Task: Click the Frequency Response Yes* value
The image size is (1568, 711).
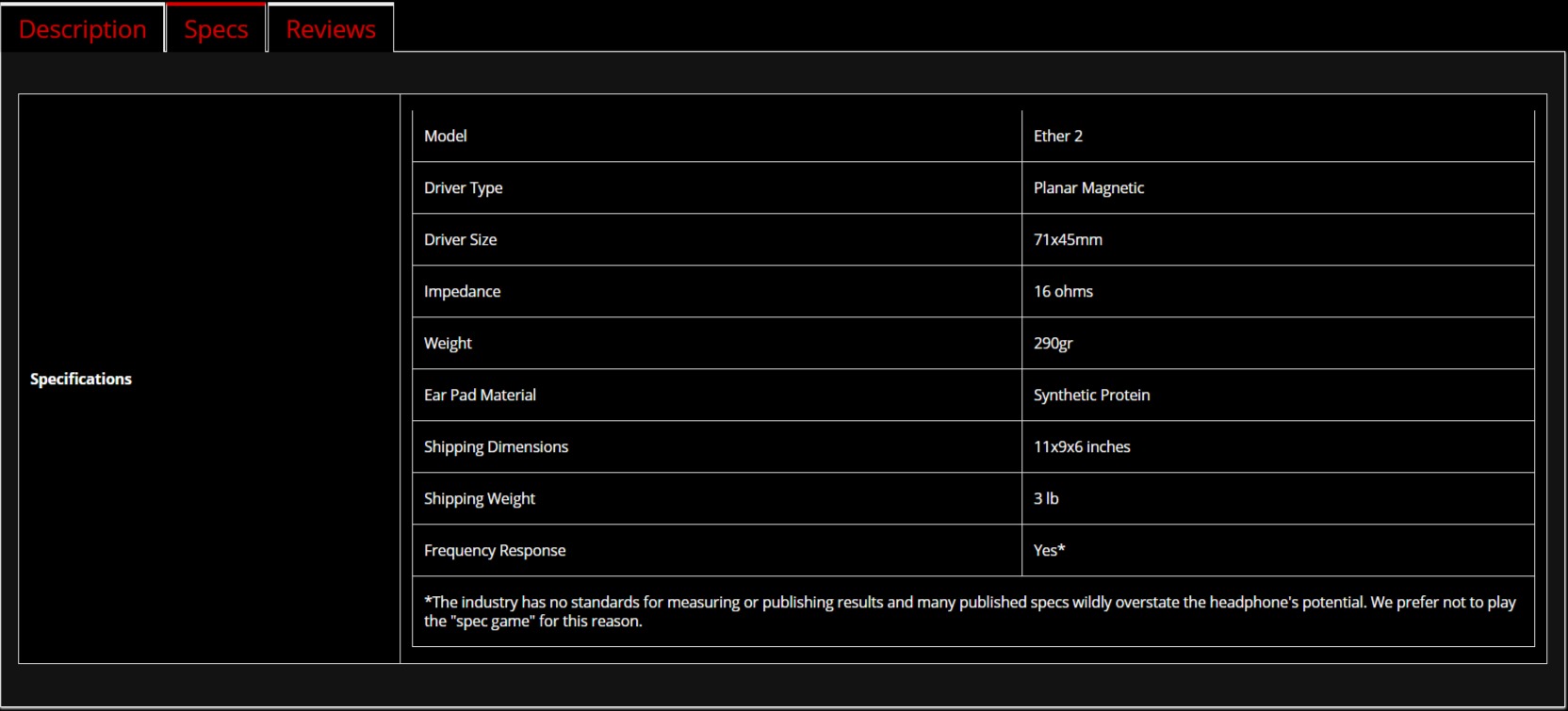Action: (1050, 550)
